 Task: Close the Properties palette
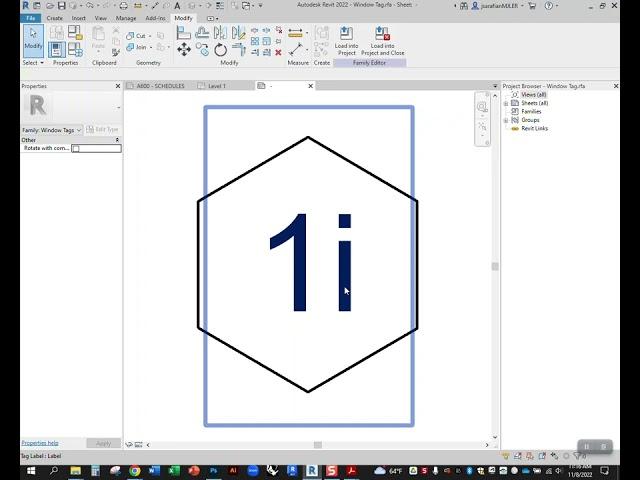118,86
